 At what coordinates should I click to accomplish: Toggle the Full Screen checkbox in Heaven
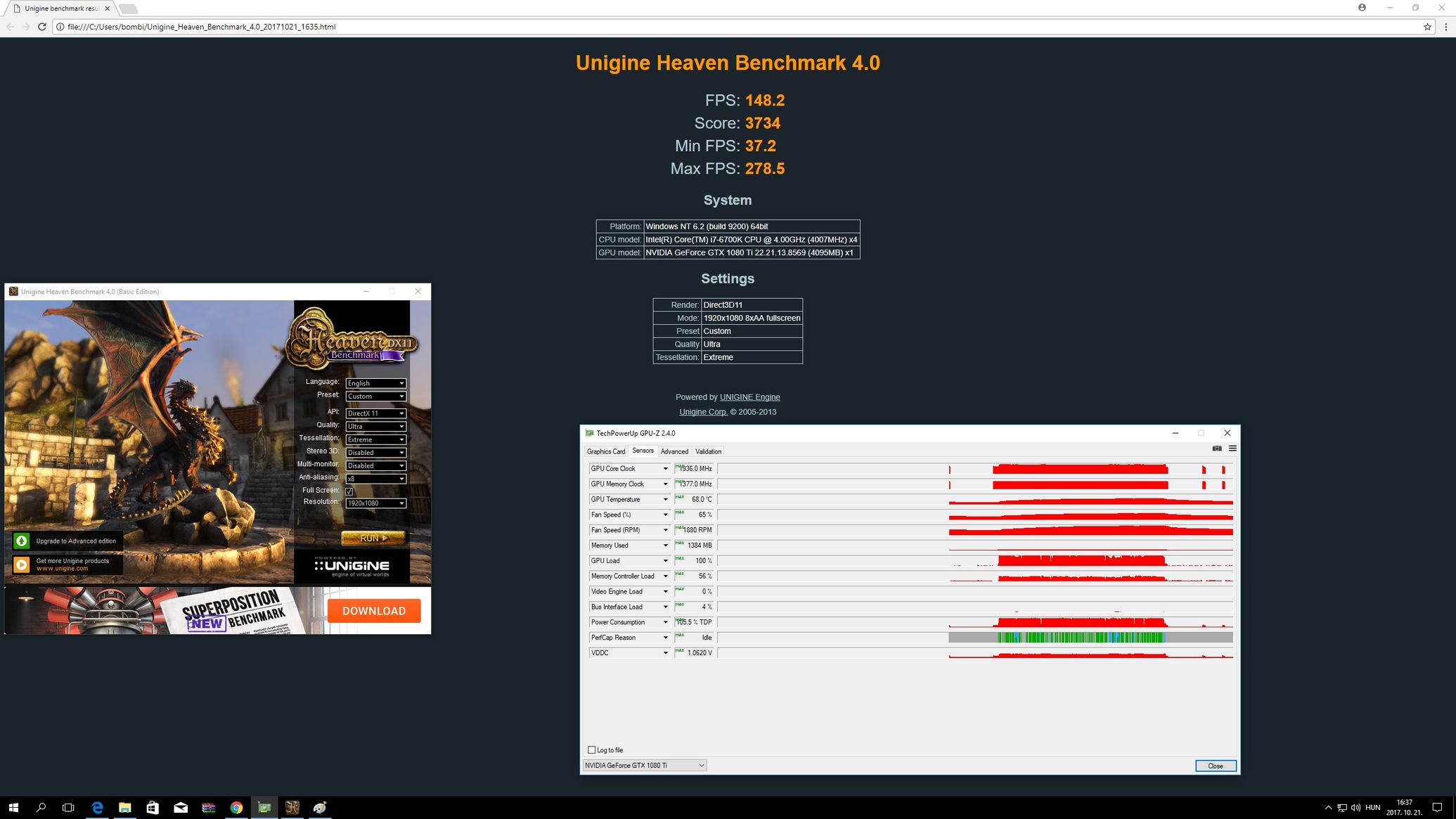(x=349, y=491)
